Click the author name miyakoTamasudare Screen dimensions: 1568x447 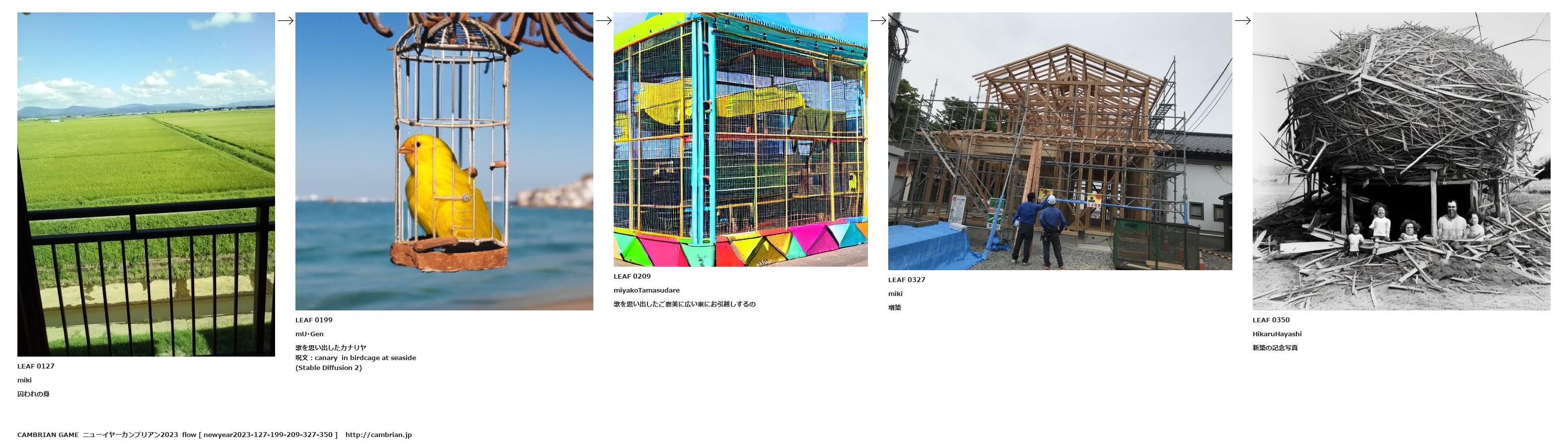point(646,290)
